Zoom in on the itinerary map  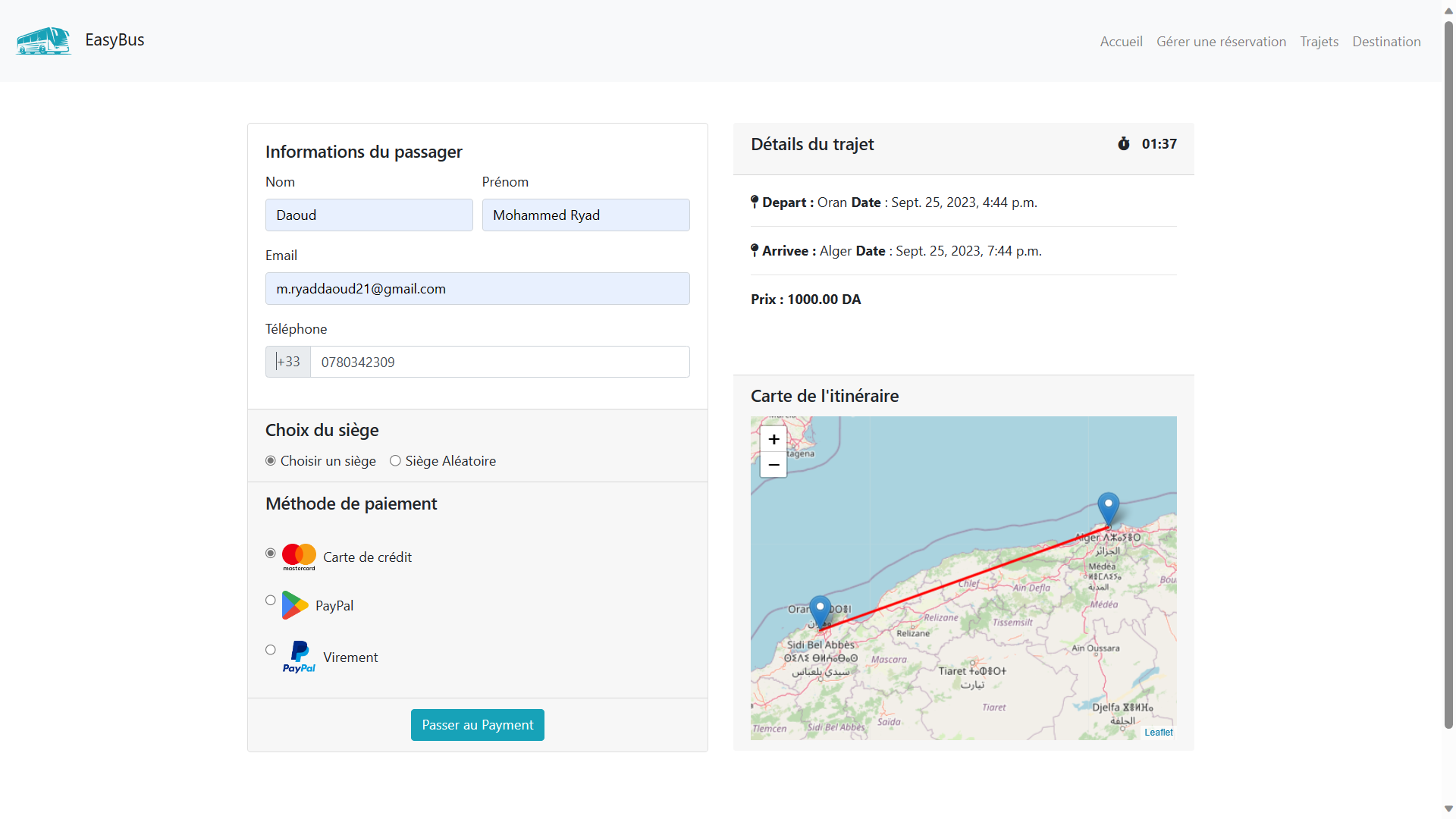point(773,439)
